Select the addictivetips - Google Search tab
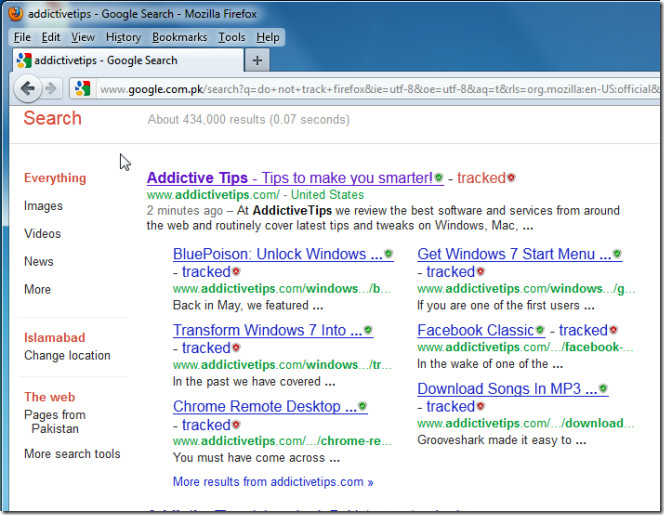 [128, 61]
